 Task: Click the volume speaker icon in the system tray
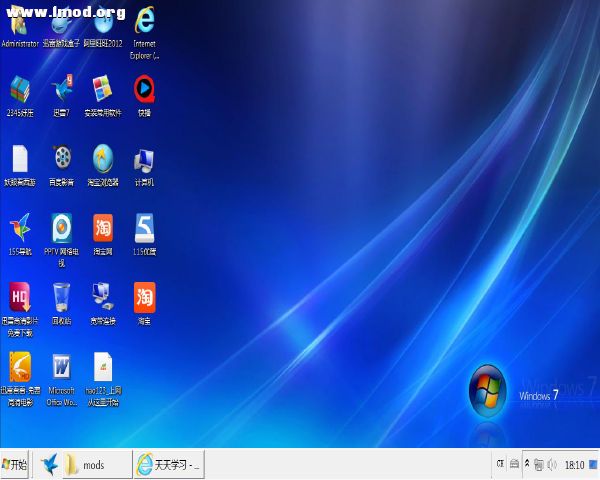coord(551,465)
